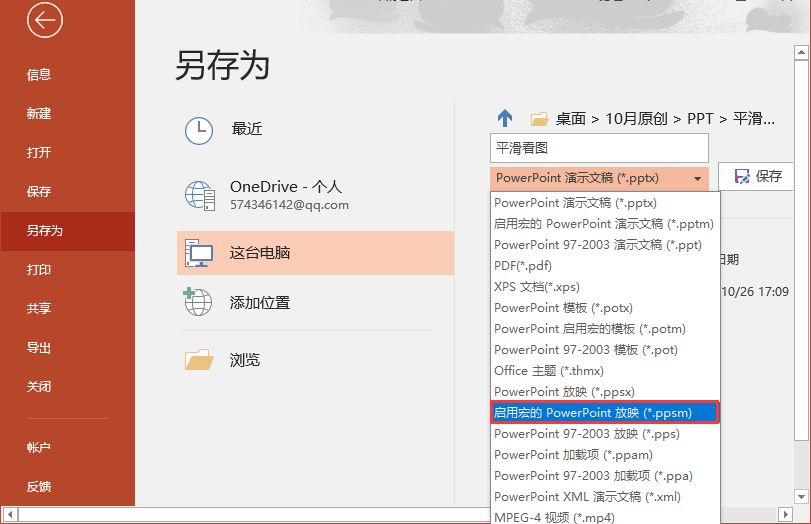Open the 反馈 page
The height and width of the screenshot is (524, 811).
[67, 487]
